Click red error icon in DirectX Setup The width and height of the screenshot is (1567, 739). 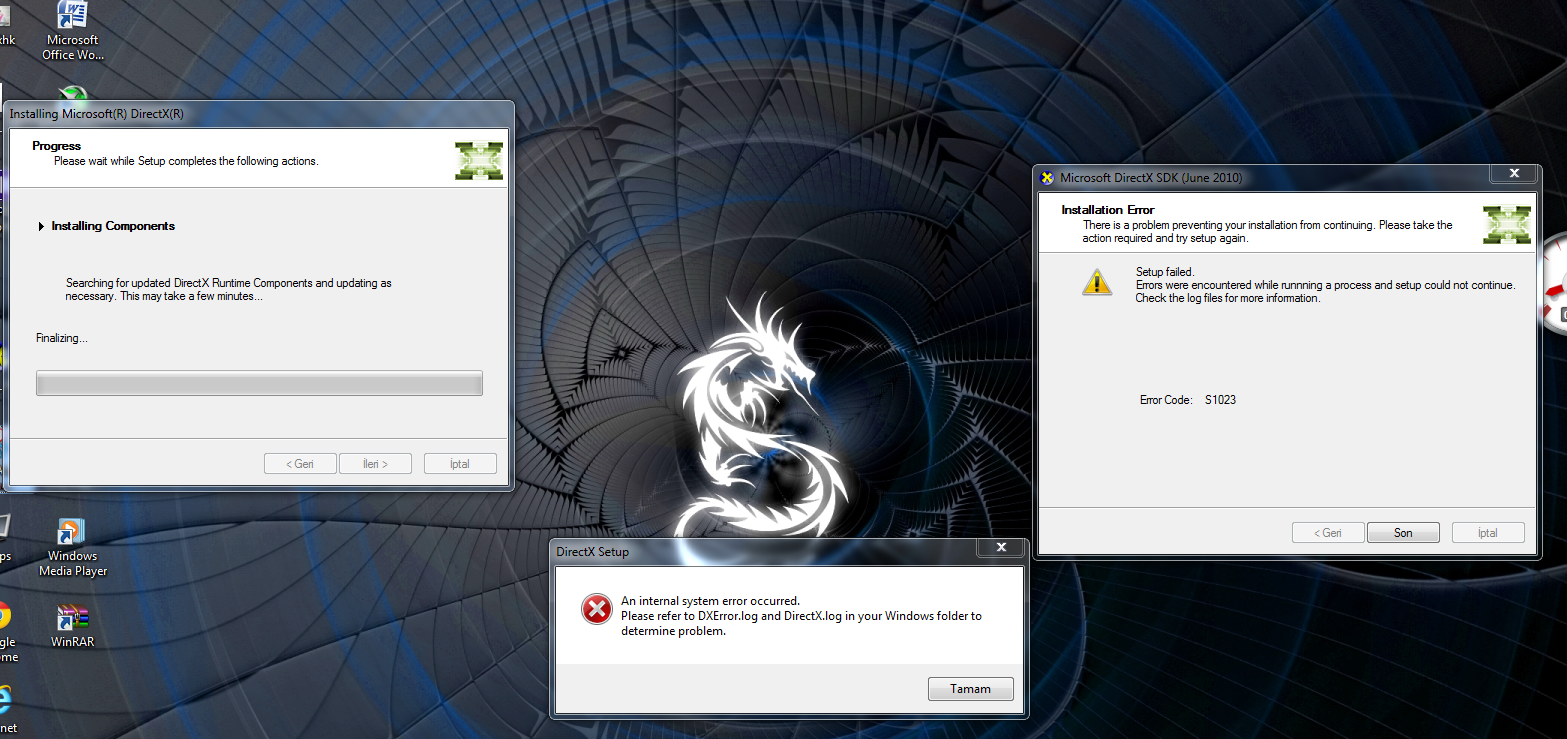[596, 608]
